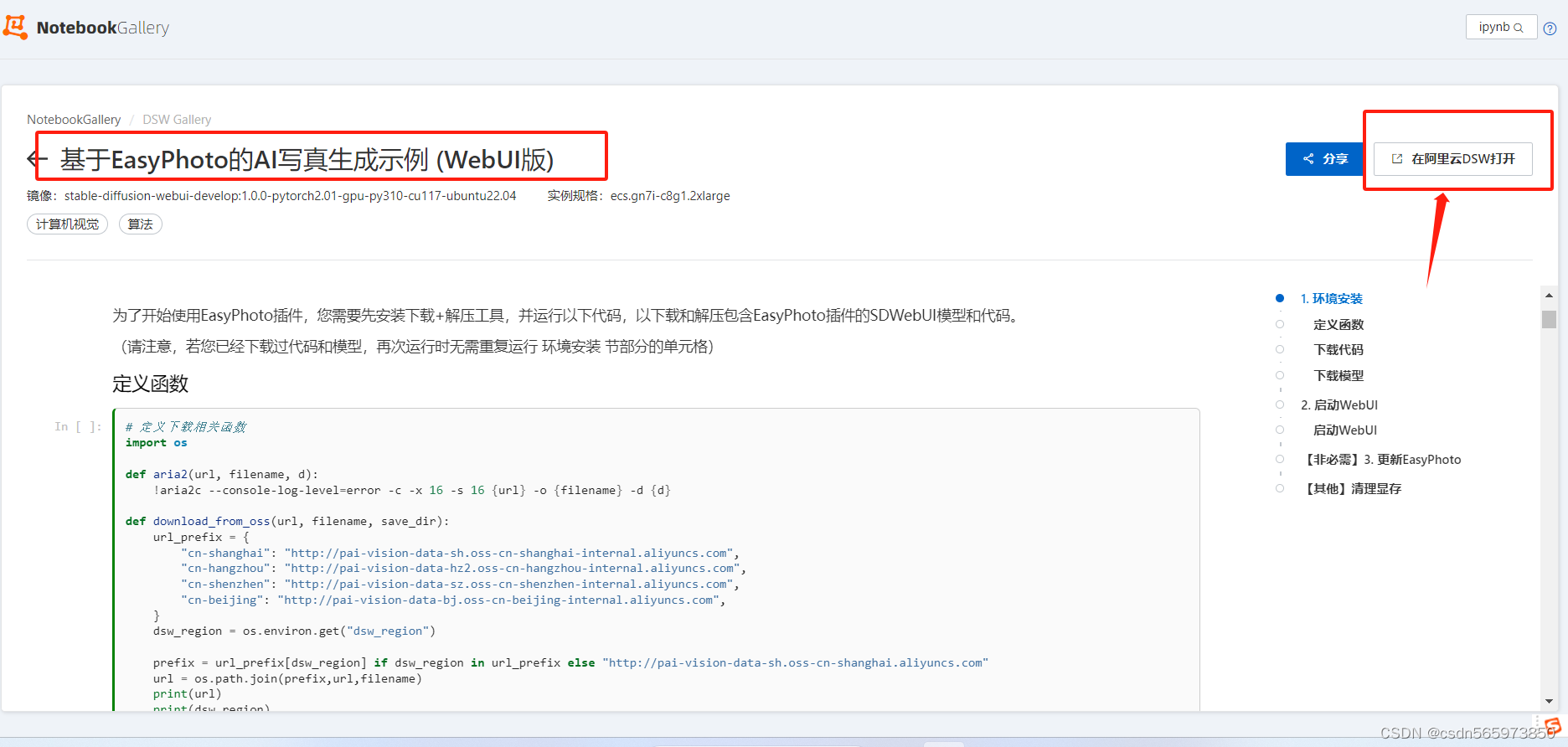Jump to 1. 环境安装 in outline
Viewport: 1568px width, 747px height.
pyautogui.click(x=1331, y=298)
